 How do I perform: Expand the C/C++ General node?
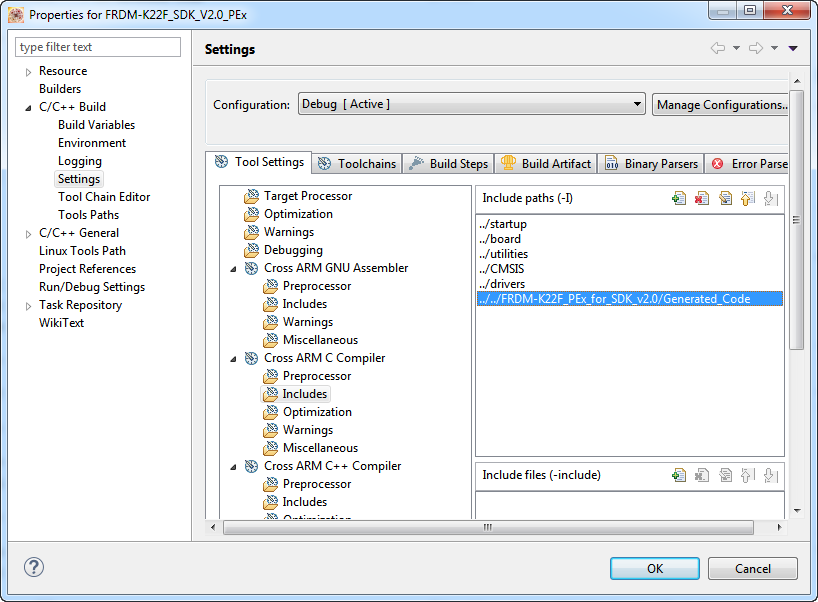coord(28,233)
